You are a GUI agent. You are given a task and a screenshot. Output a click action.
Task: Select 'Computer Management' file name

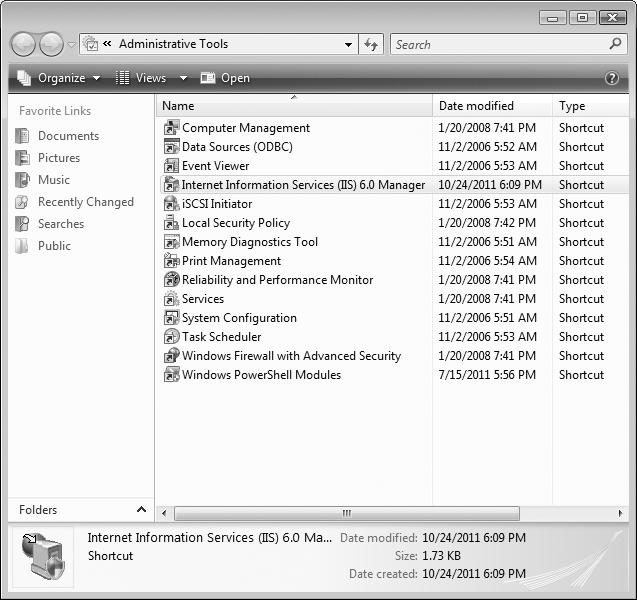coord(246,128)
